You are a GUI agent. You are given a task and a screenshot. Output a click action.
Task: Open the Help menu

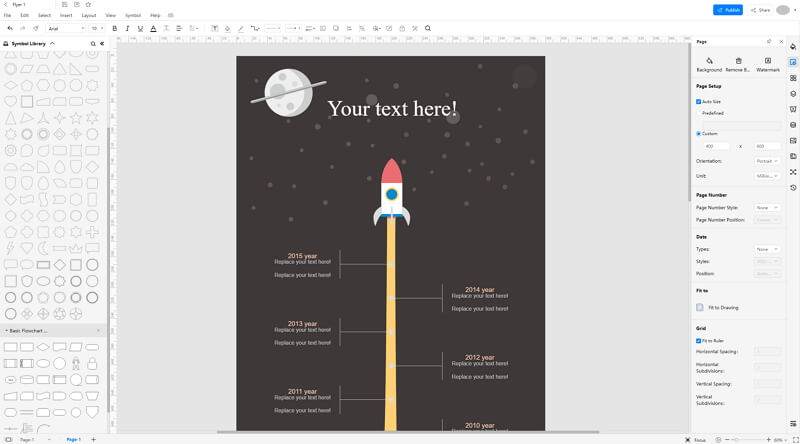coord(155,15)
